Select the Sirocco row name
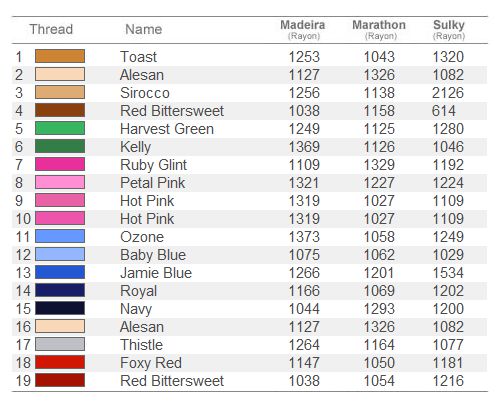Screen dimensions: 500x402 pos(145,93)
